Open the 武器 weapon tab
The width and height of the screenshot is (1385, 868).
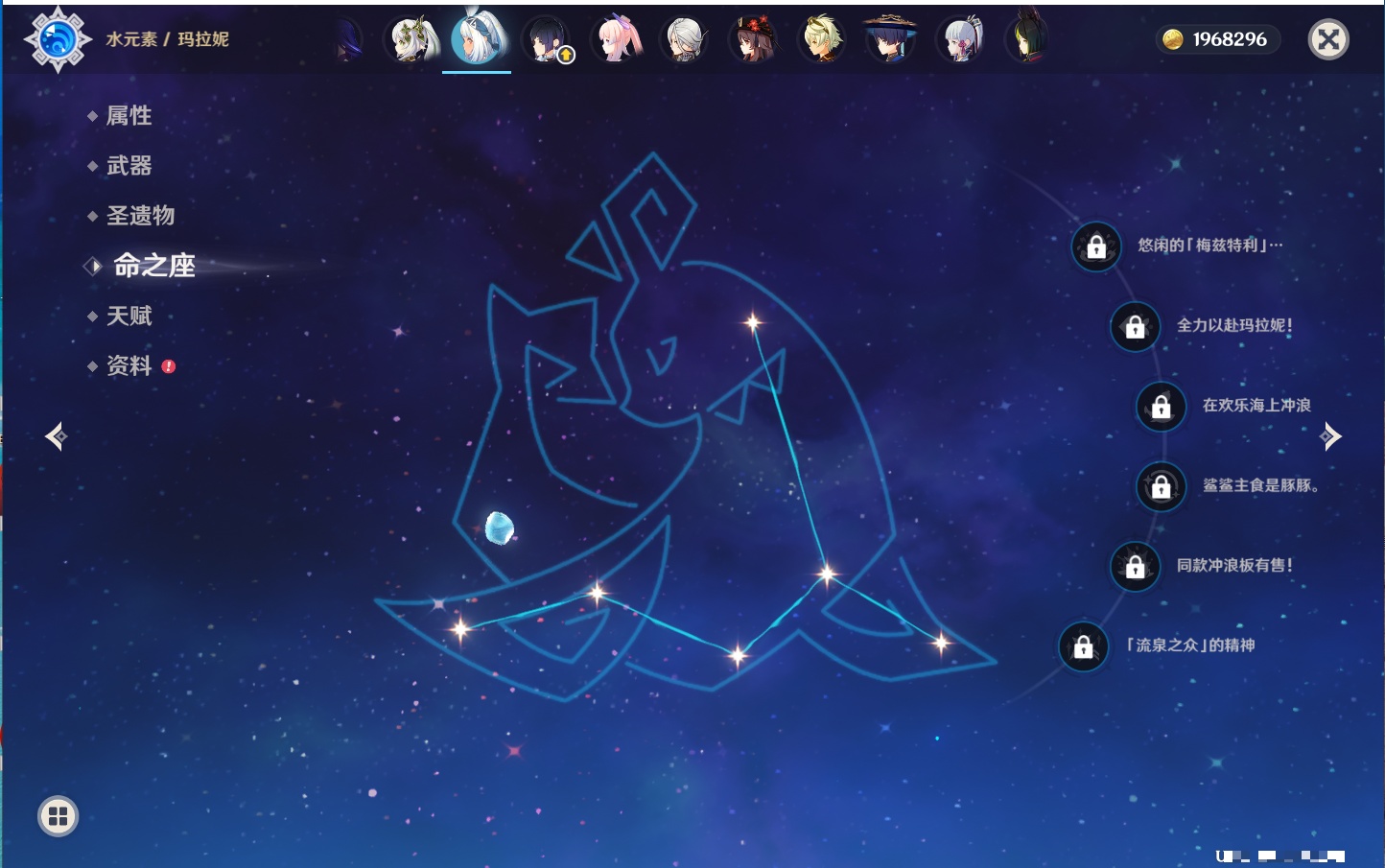(x=129, y=165)
